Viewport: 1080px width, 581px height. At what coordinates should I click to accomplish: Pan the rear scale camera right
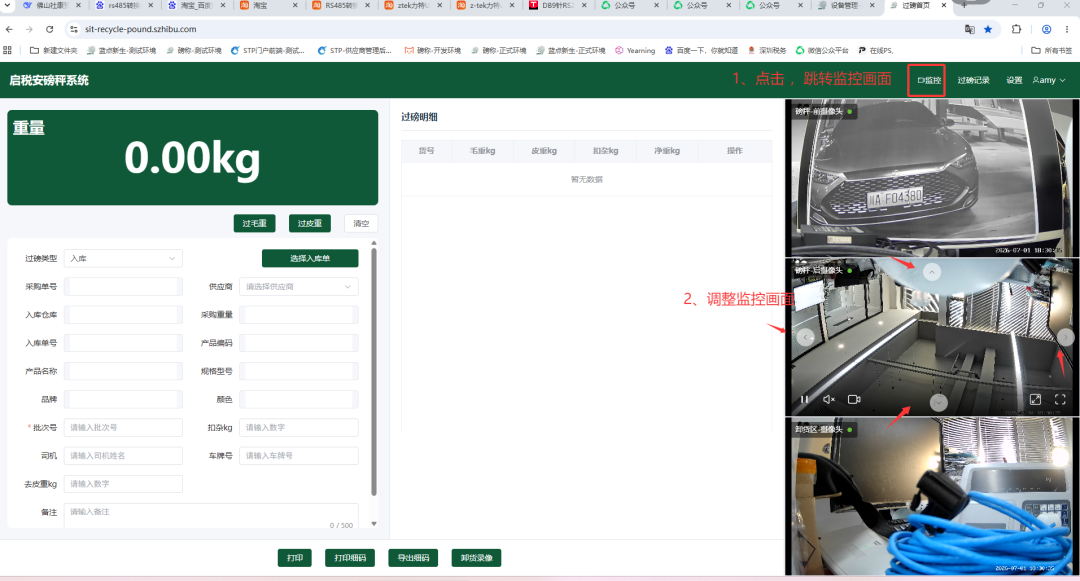[x=1066, y=337]
